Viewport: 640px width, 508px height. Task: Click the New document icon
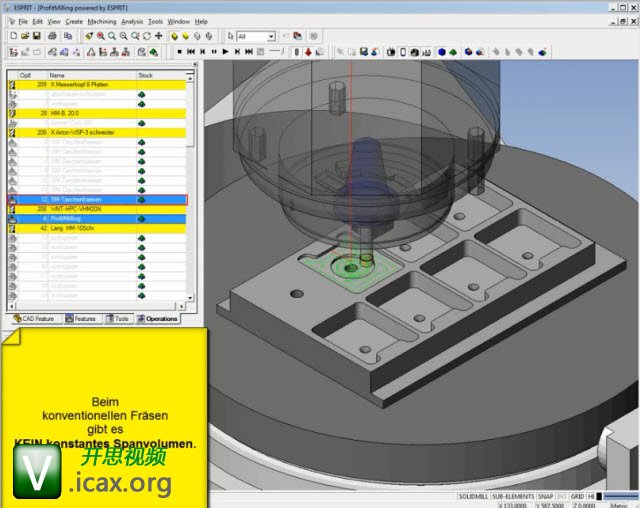tap(11, 36)
